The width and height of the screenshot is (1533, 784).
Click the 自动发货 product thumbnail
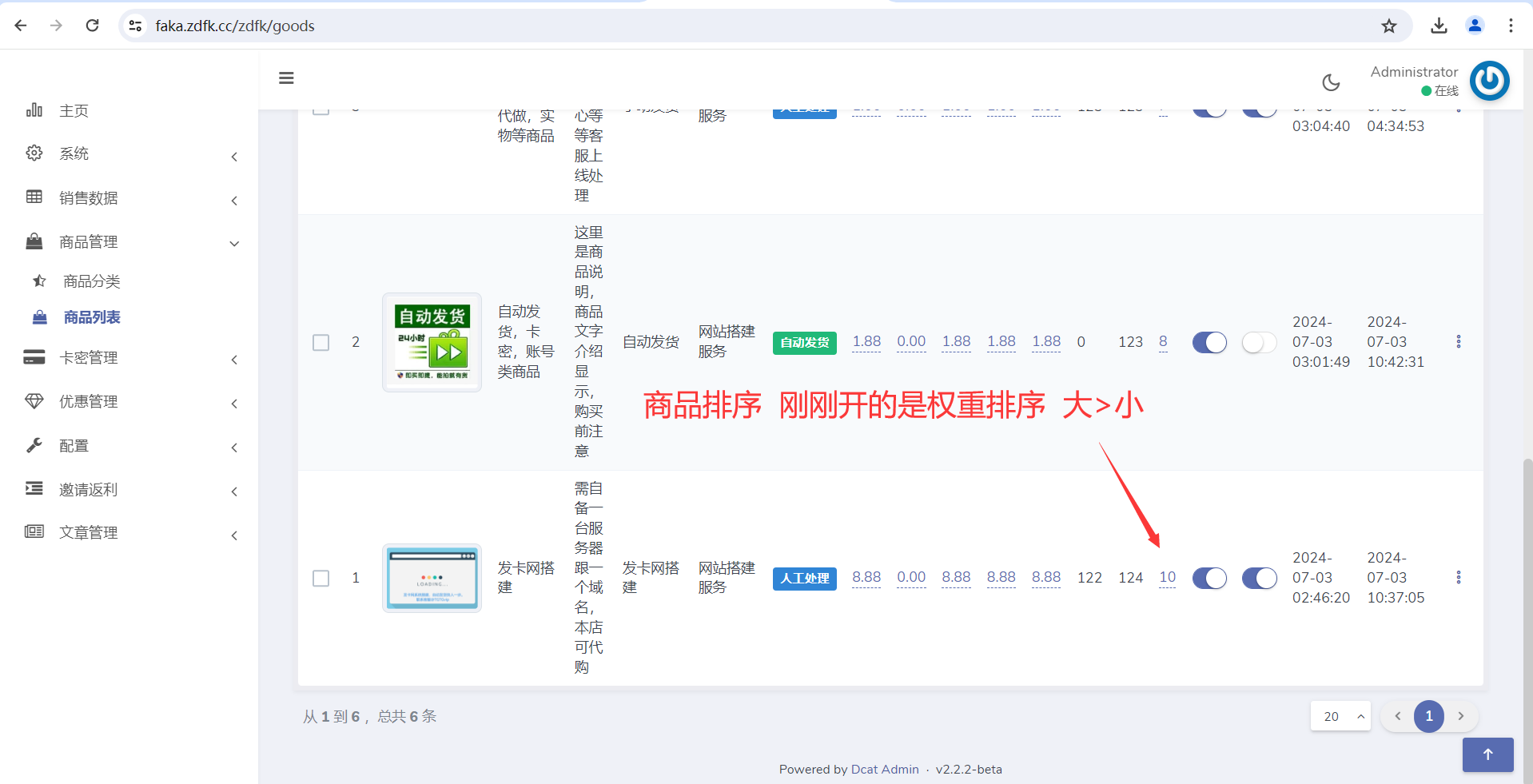(432, 342)
